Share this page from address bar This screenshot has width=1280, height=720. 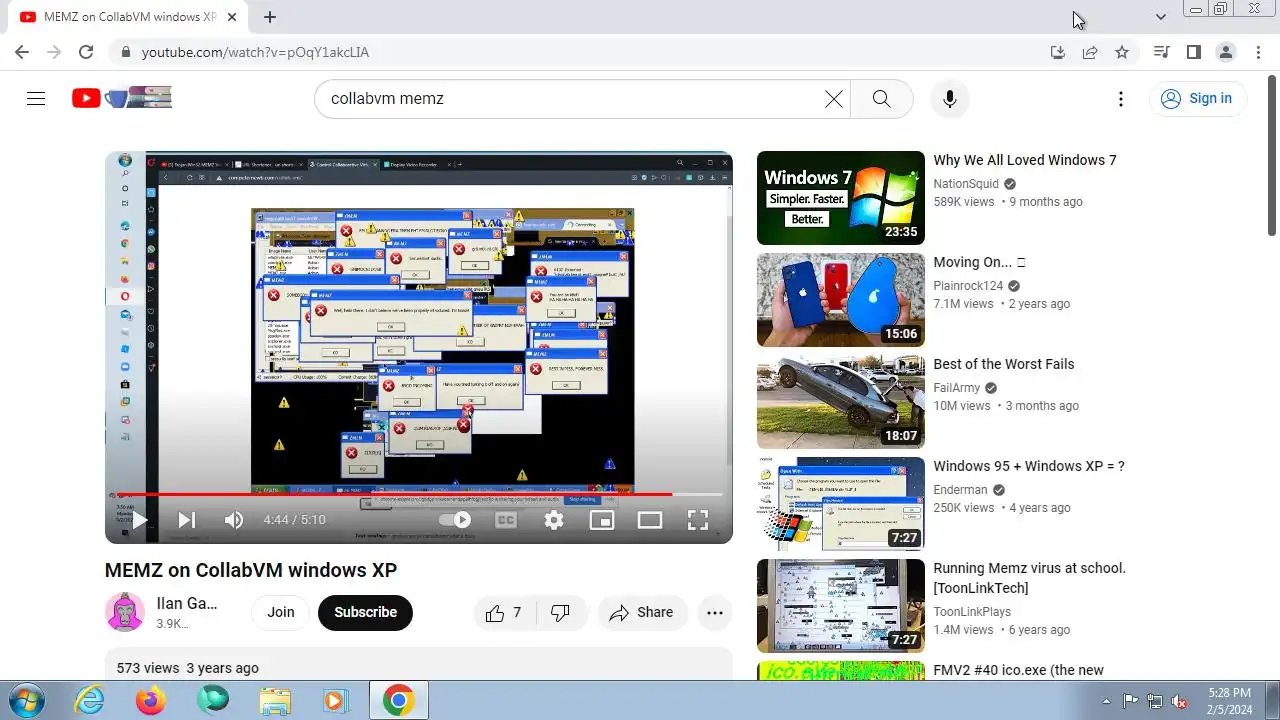pyautogui.click(x=1090, y=52)
